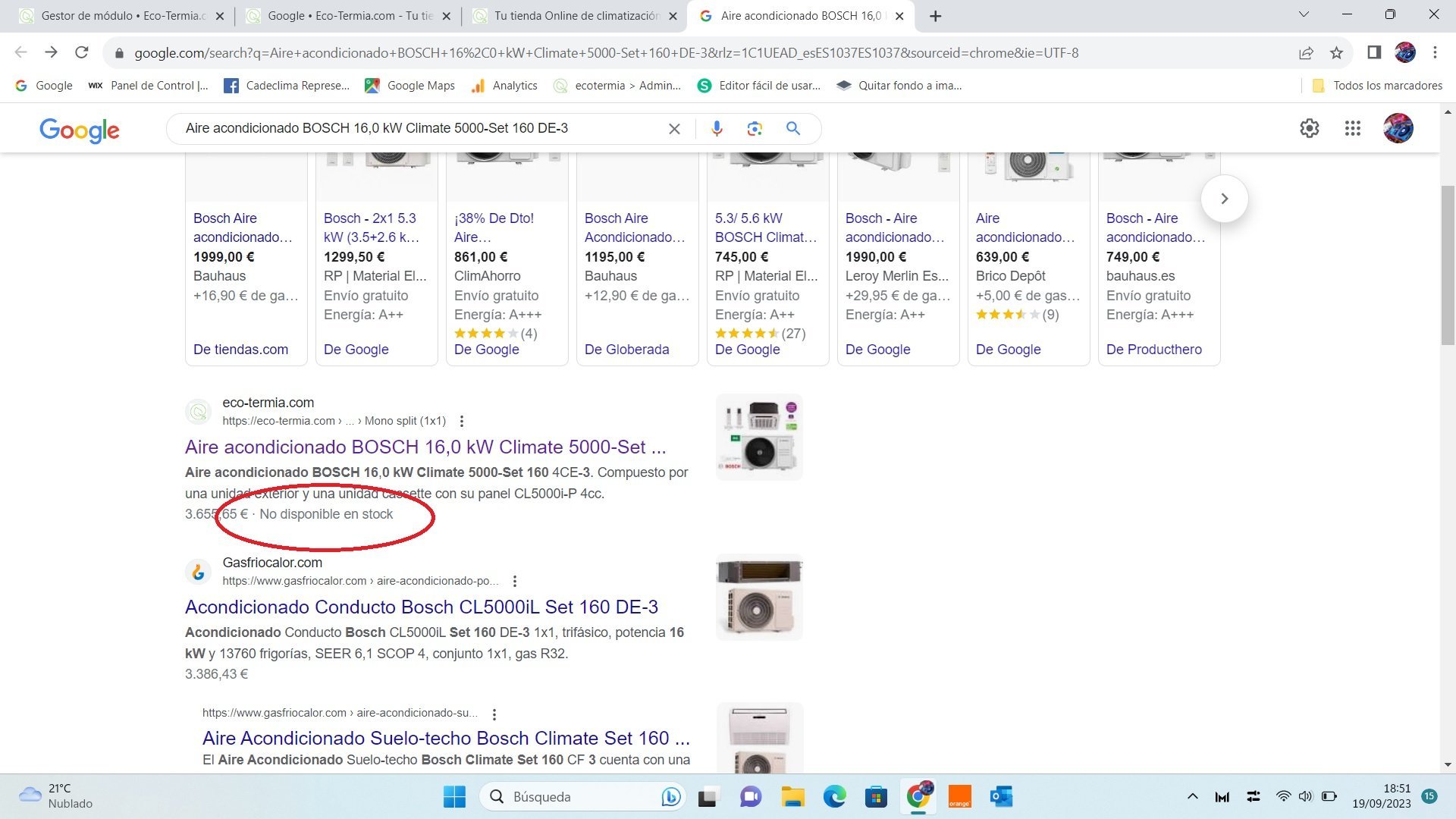Viewport: 1456px width, 819px height.
Task: Open Google settings gear icon
Action: (1310, 129)
